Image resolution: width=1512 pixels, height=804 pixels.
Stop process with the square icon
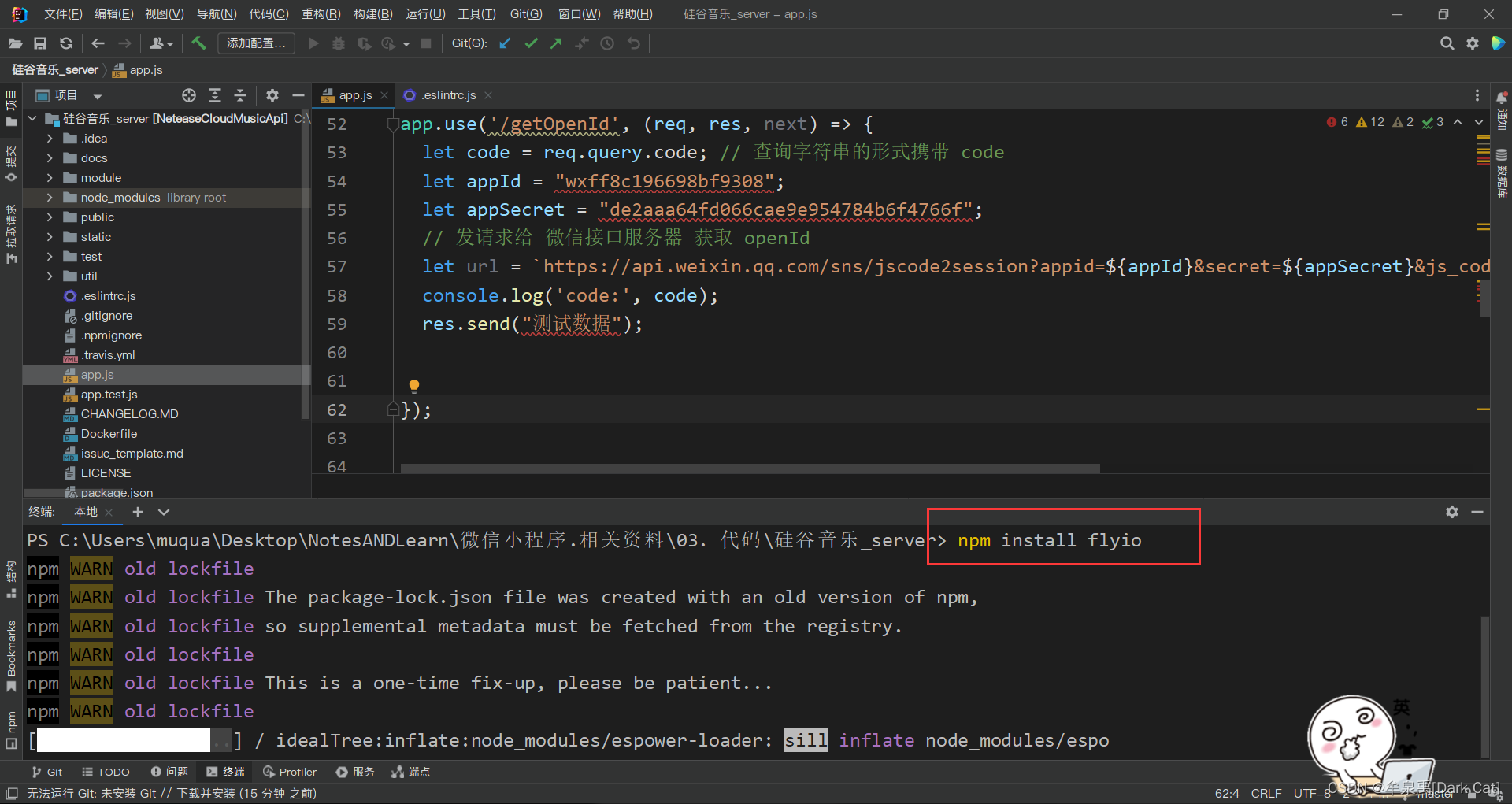pyautogui.click(x=426, y=43)
